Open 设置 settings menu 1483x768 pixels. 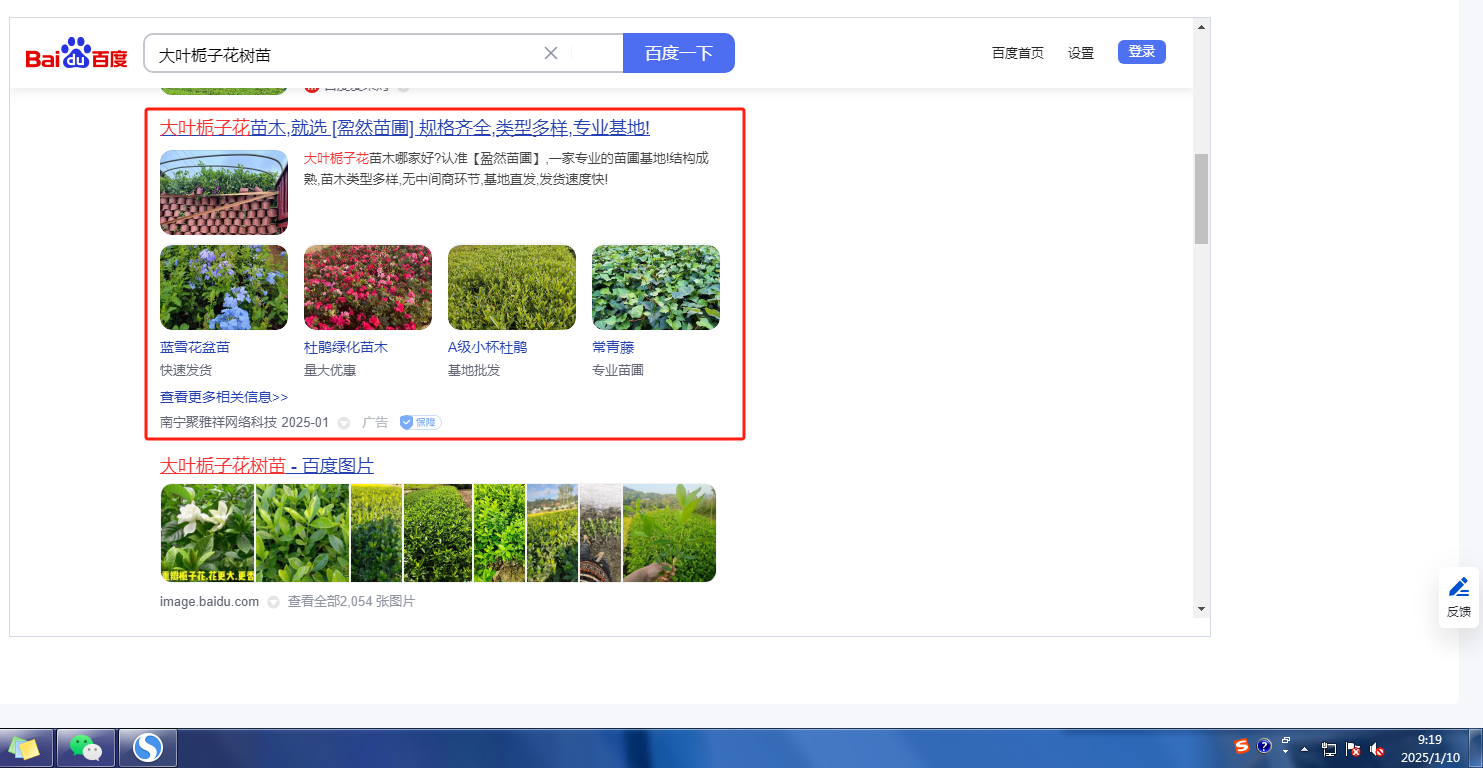pyautogui.click(x=1081, y=53)
